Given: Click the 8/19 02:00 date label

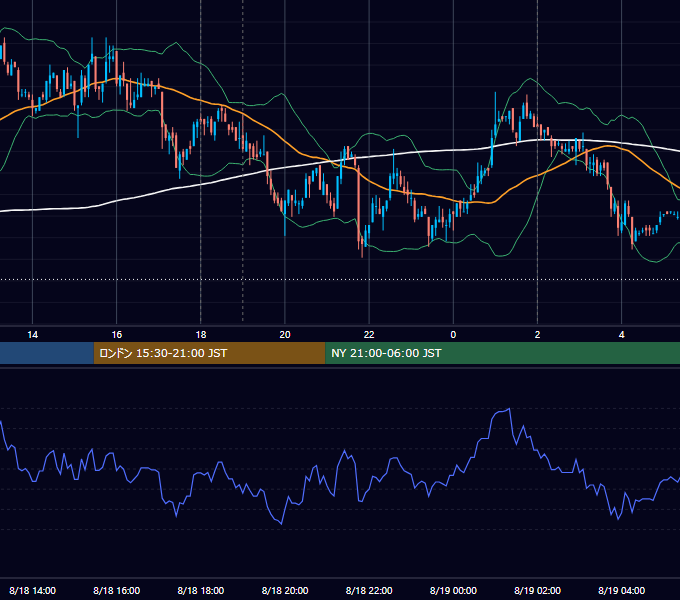Looking at the screenshot, I should (x=537, y=590).
